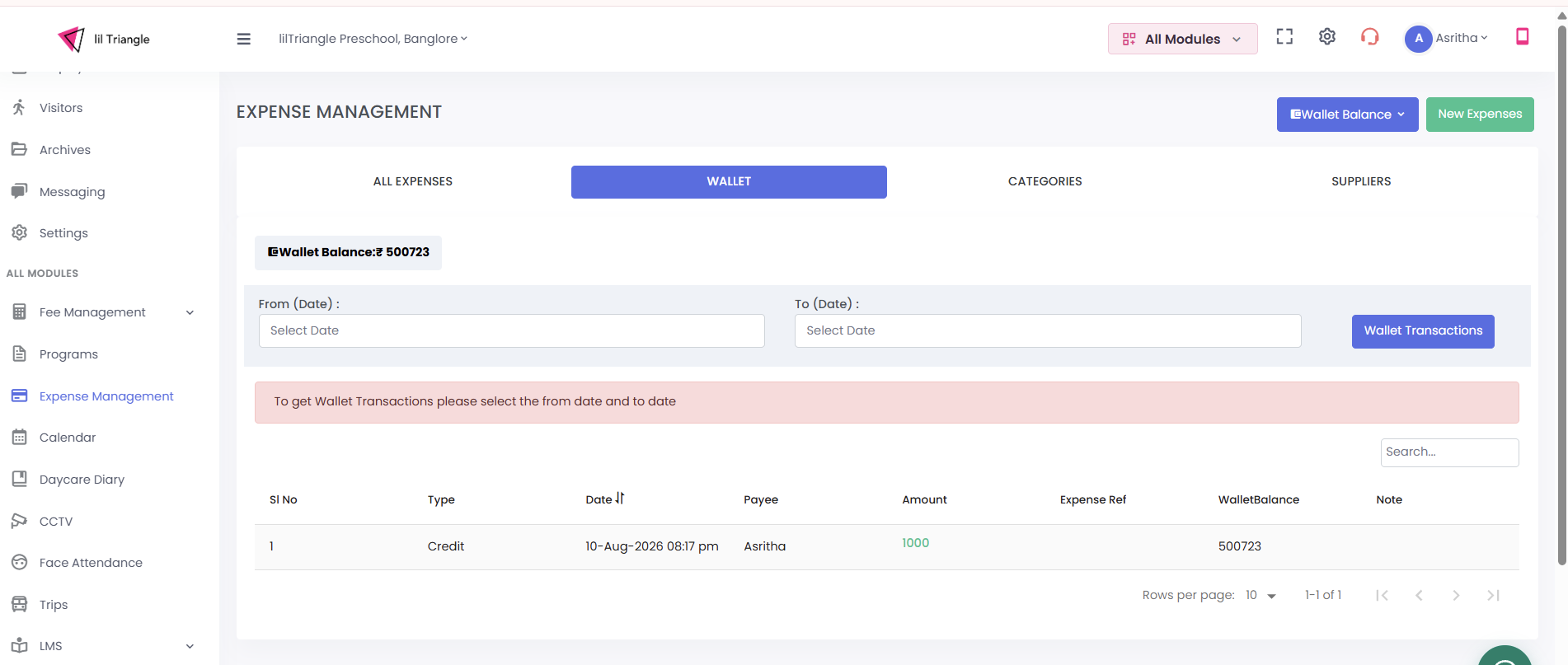Image resolution: width=1568 pixels, height=665 pixels.
Task: Click the lil Triangle logo
Action: [x=104, y=39]
